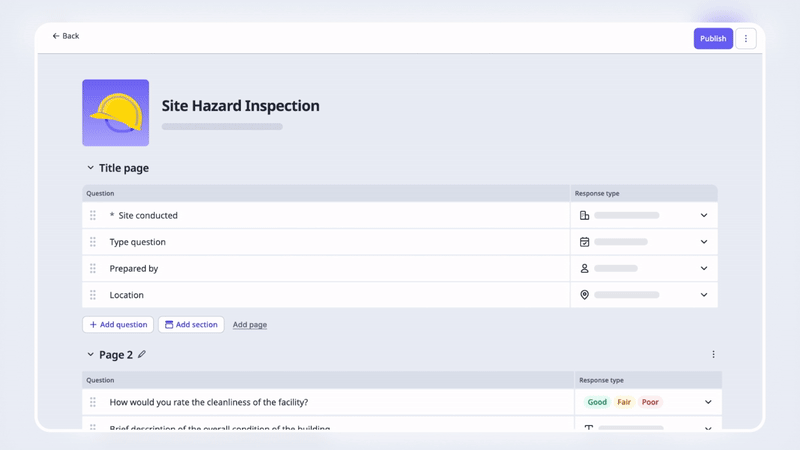This screenshot has width=800, height=450.
Task: Click the drag handle next to Location
Action: coord(93,295)
